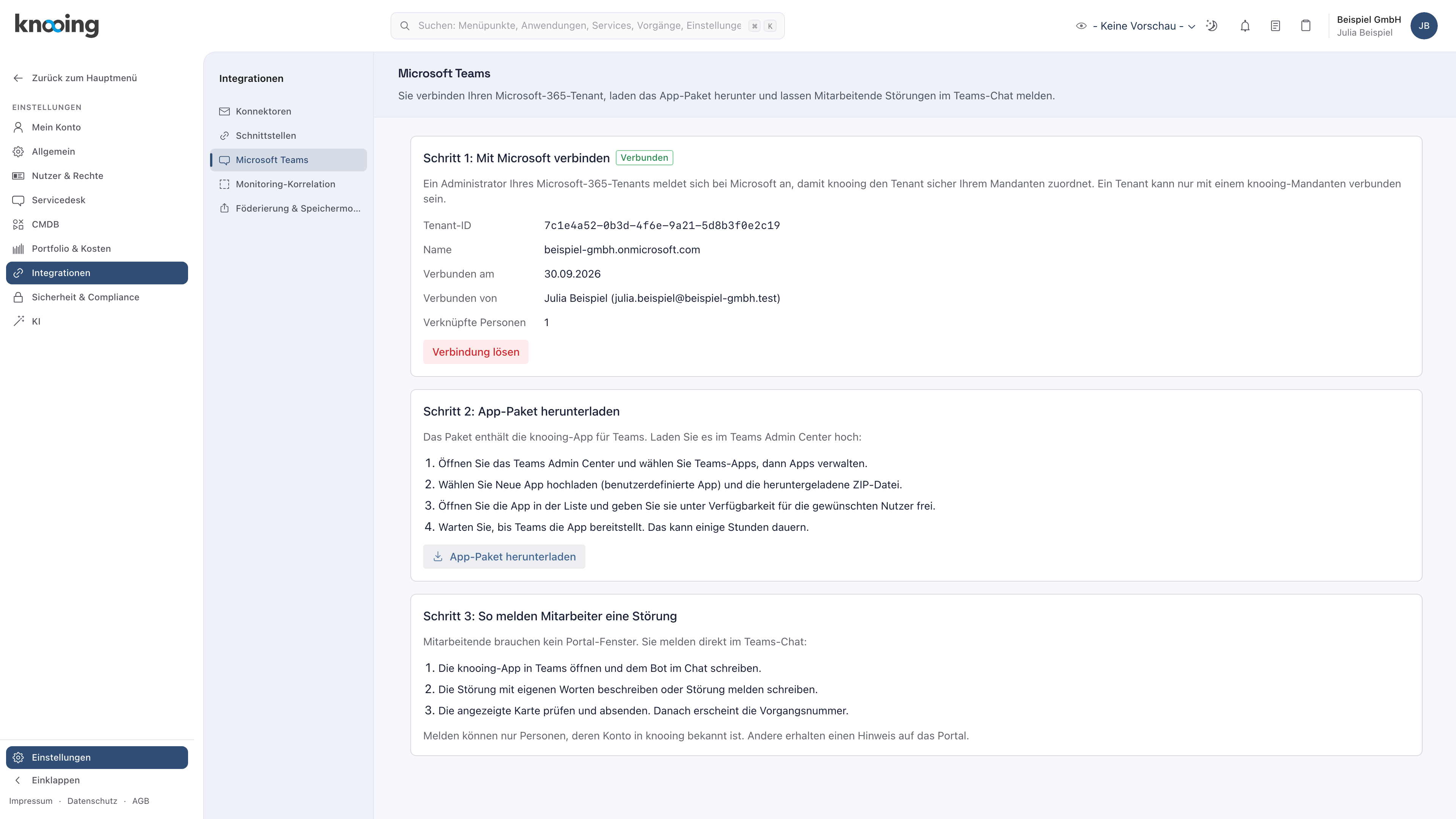This screenshot has height=819, width=1456.
Task: Select Integrationen in settings sidebar
Action: (x=97, y=273)
